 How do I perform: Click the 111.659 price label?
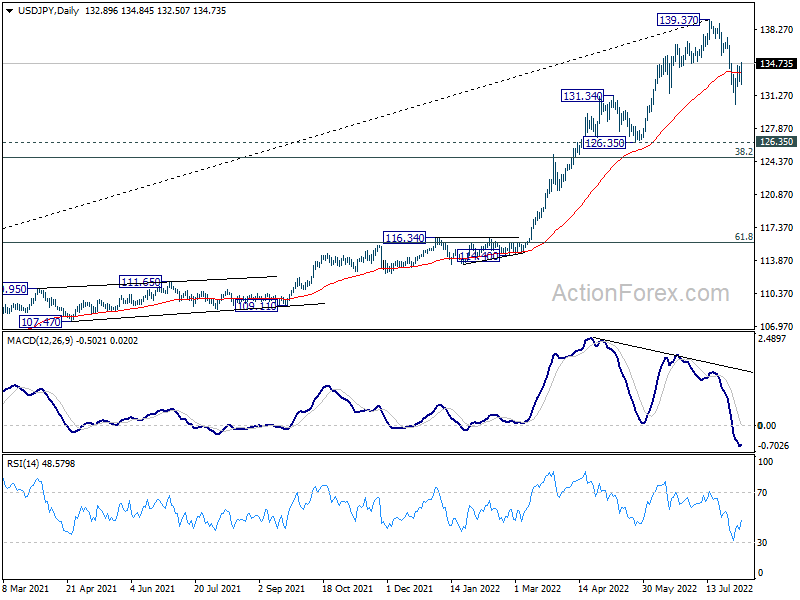141,283
